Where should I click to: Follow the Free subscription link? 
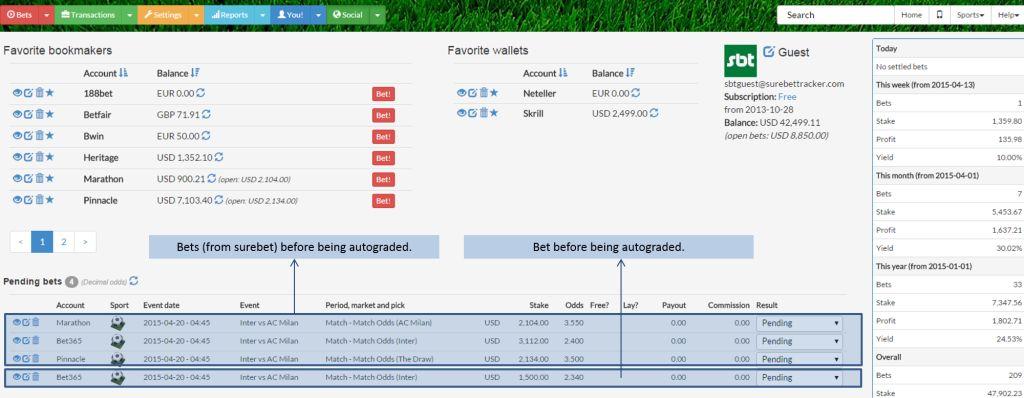(x=787, y=97)
